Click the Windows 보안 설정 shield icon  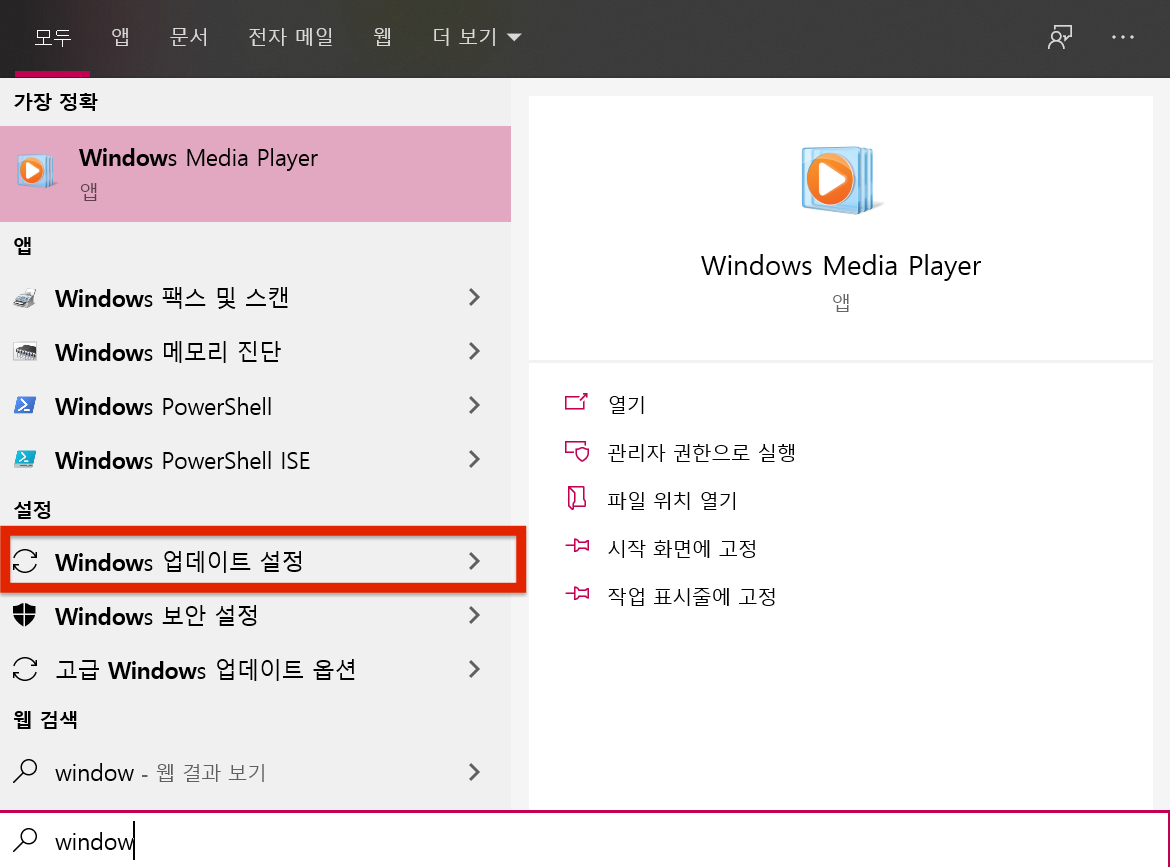point(25,616)
